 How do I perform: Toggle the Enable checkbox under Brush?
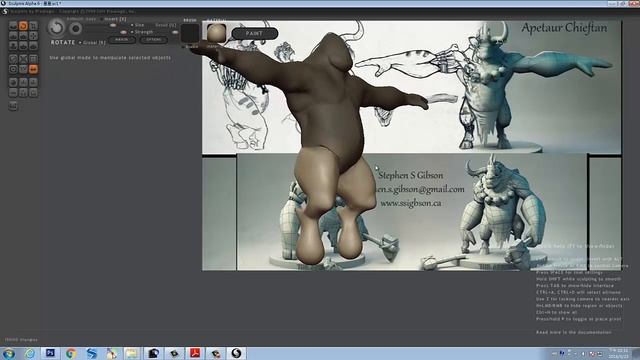pyautogui.click(x=183, y=47)
